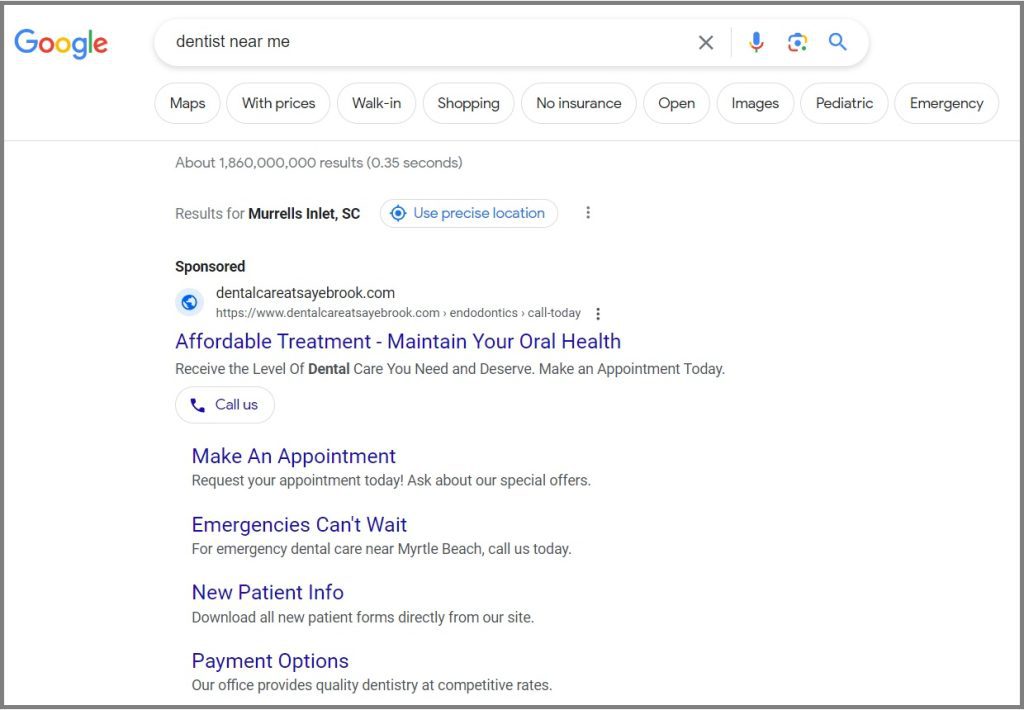Click the Google logo
The image size is (1024, 710).
coord(61,43)
